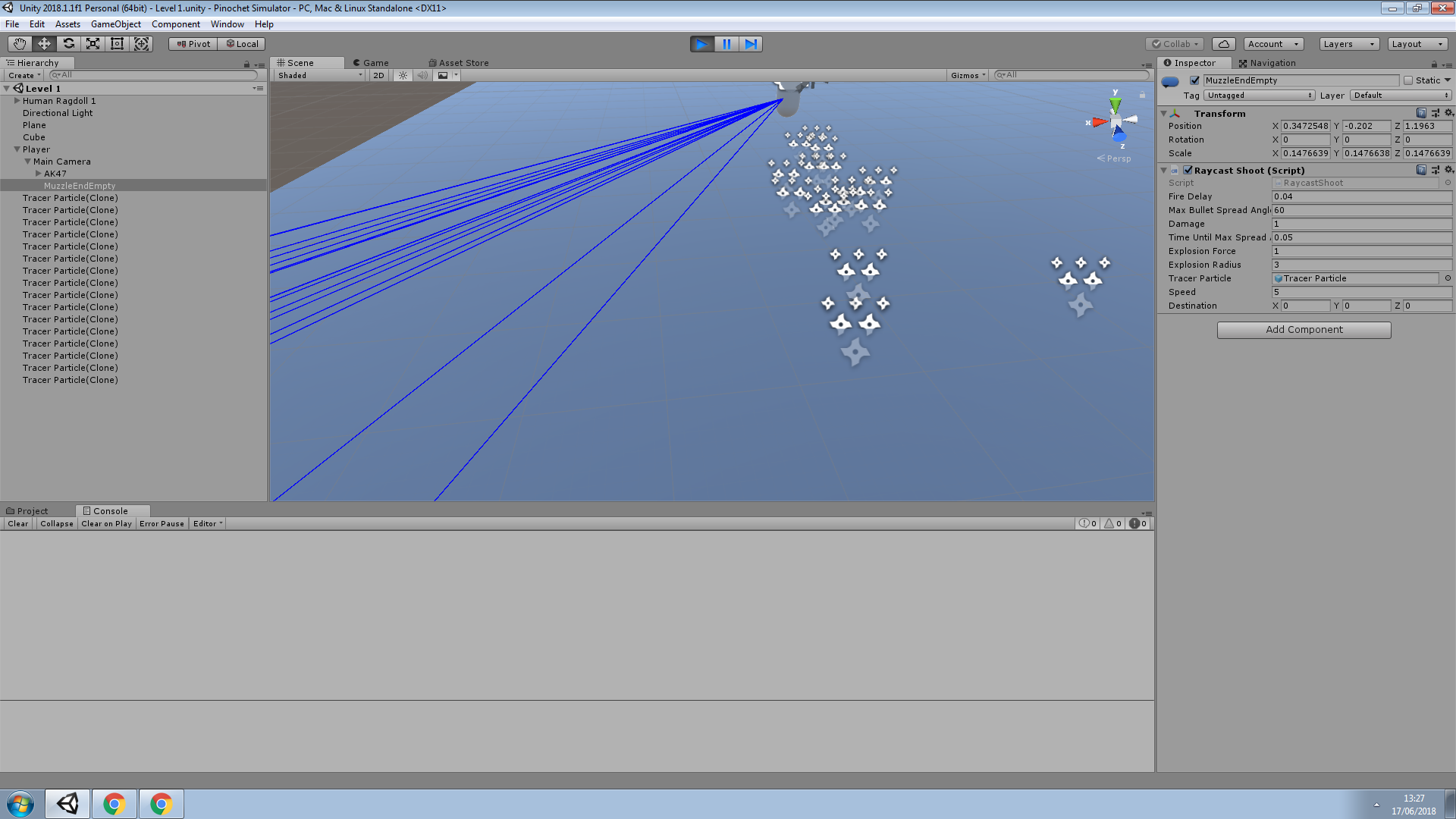
Task: Select the Scale tool
Action: click(93, 44)
